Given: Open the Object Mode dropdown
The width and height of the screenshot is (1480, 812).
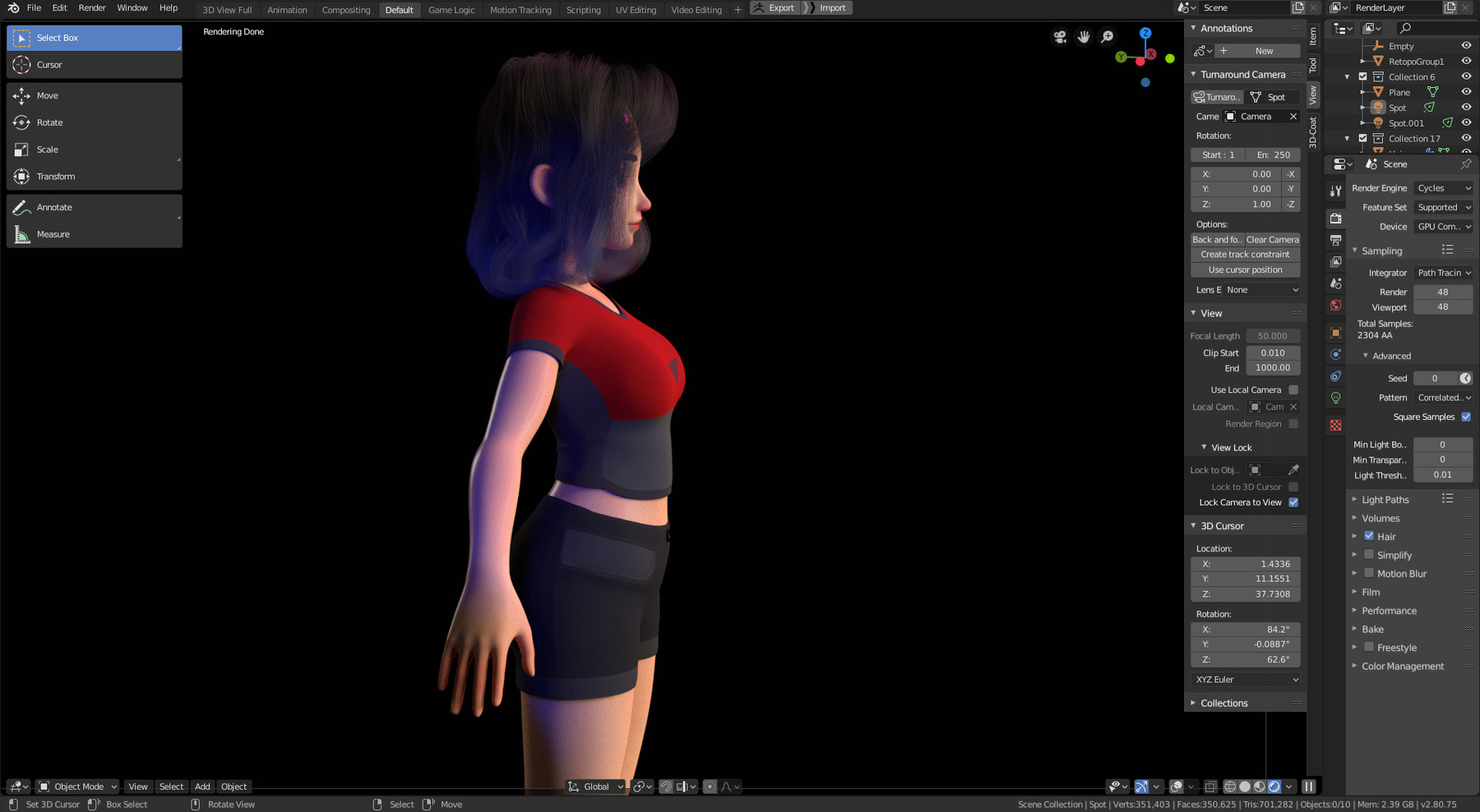Looking at the screenshot, I should [78, 787].
